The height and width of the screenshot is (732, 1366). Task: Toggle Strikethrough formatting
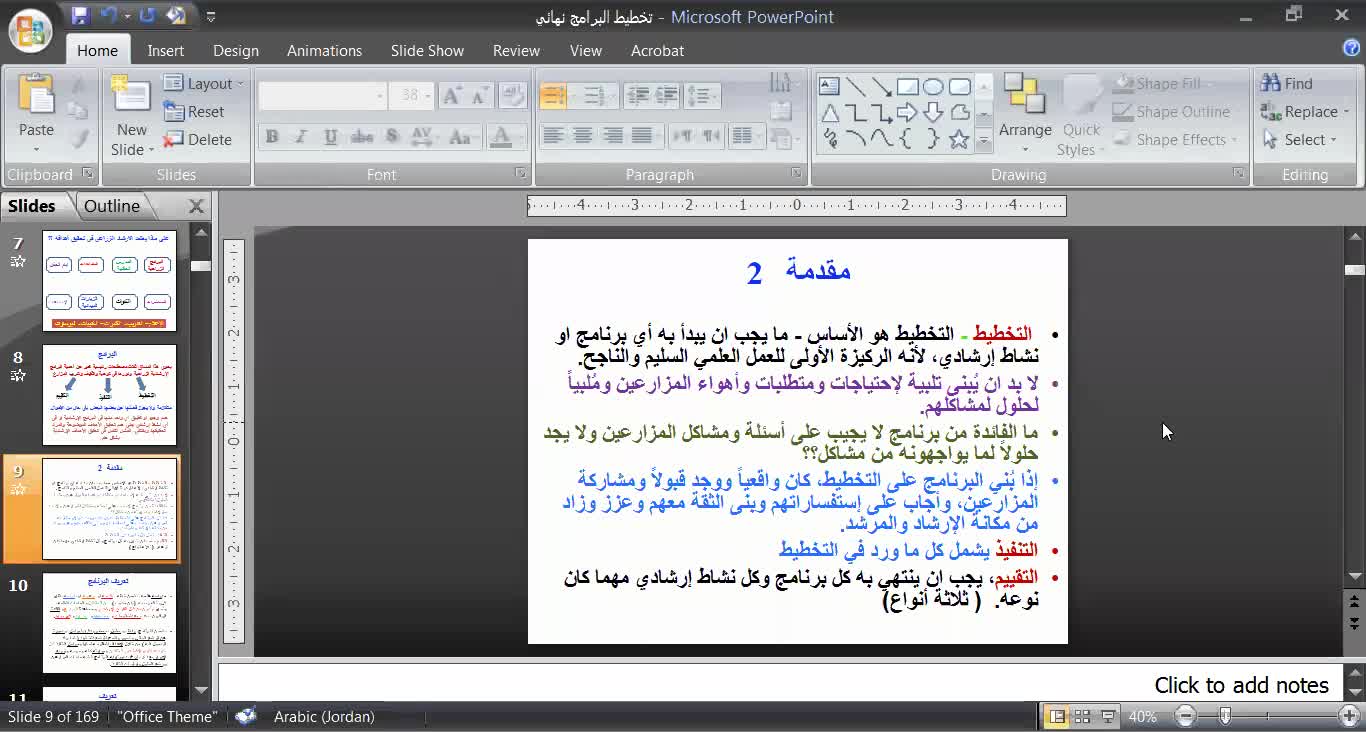click(362, 137)
